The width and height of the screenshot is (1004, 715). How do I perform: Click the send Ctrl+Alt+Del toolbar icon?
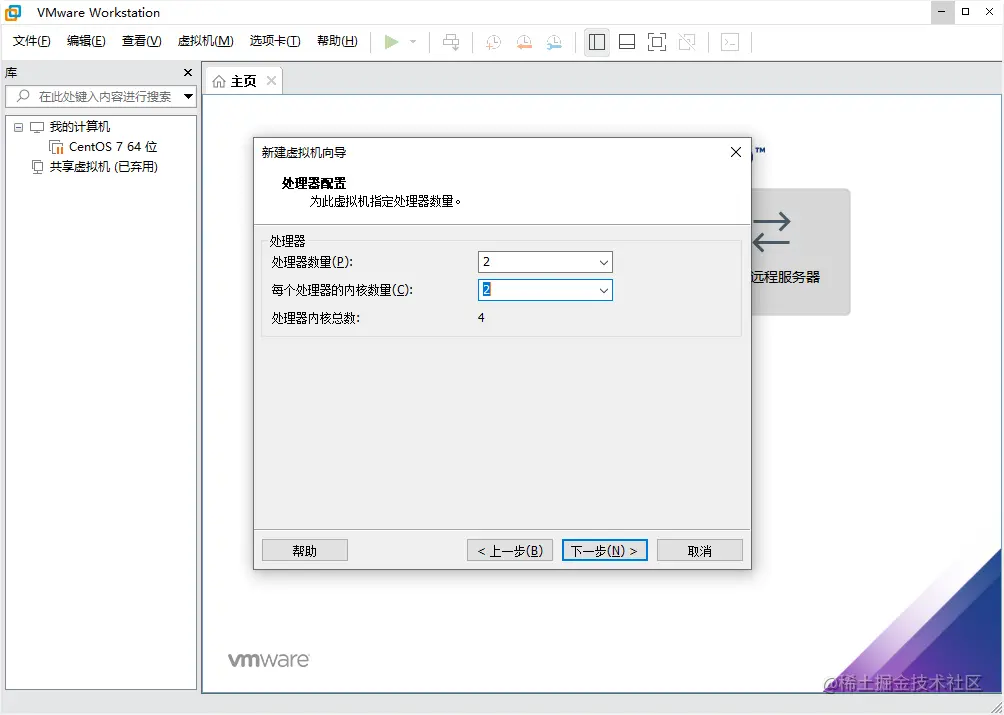coord(451,42)
